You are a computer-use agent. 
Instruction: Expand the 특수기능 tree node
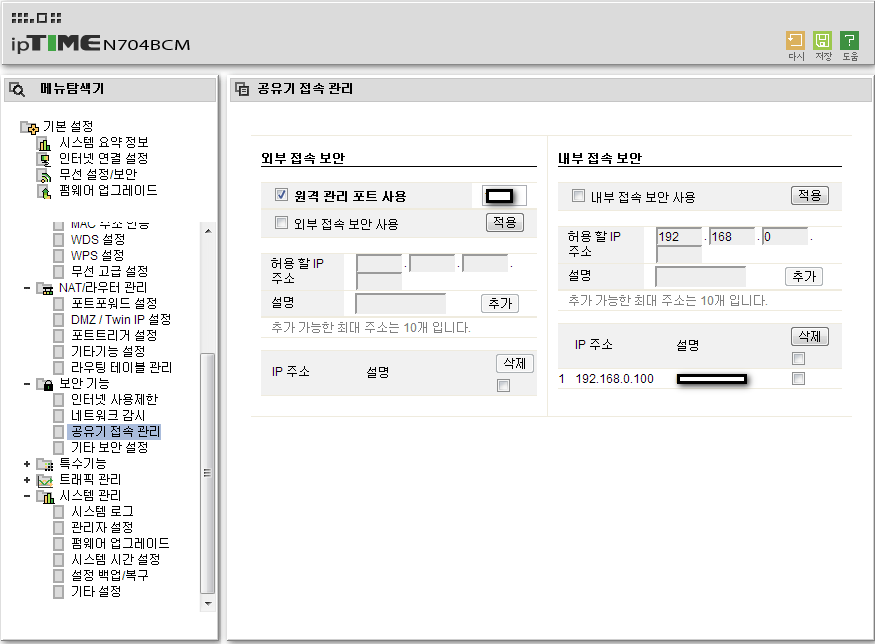pyautogui.click(x=27, y=464)
